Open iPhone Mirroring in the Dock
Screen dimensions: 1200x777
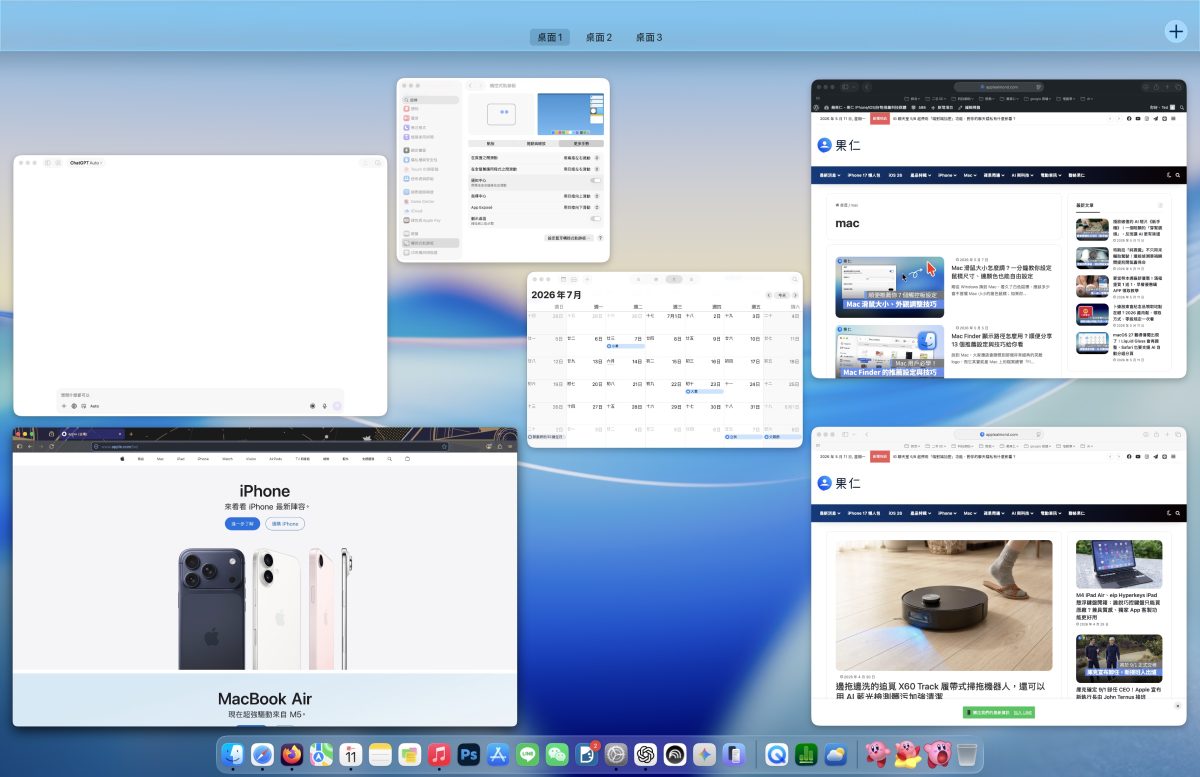734,754
